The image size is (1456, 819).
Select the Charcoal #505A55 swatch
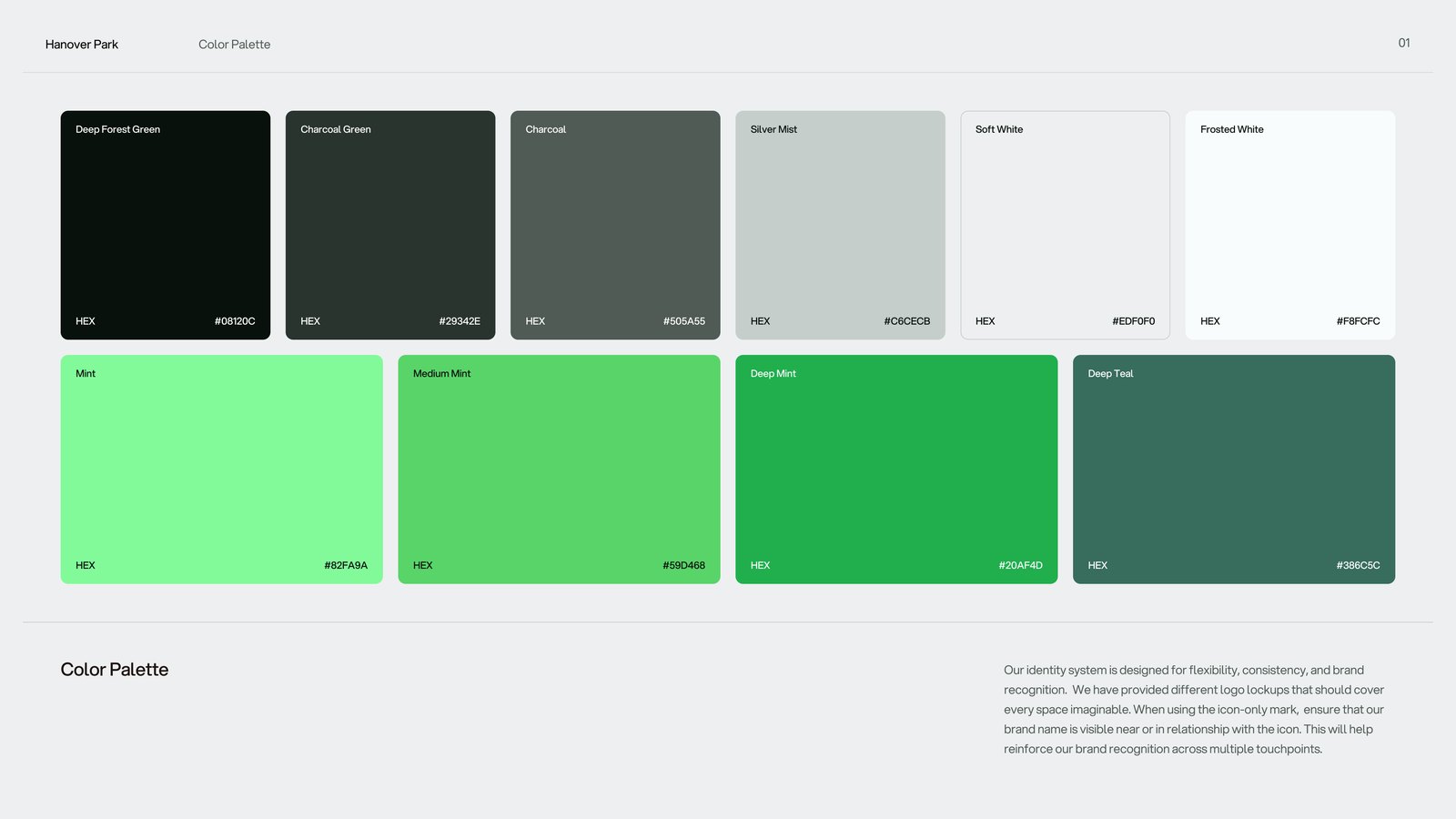(615, 225)
